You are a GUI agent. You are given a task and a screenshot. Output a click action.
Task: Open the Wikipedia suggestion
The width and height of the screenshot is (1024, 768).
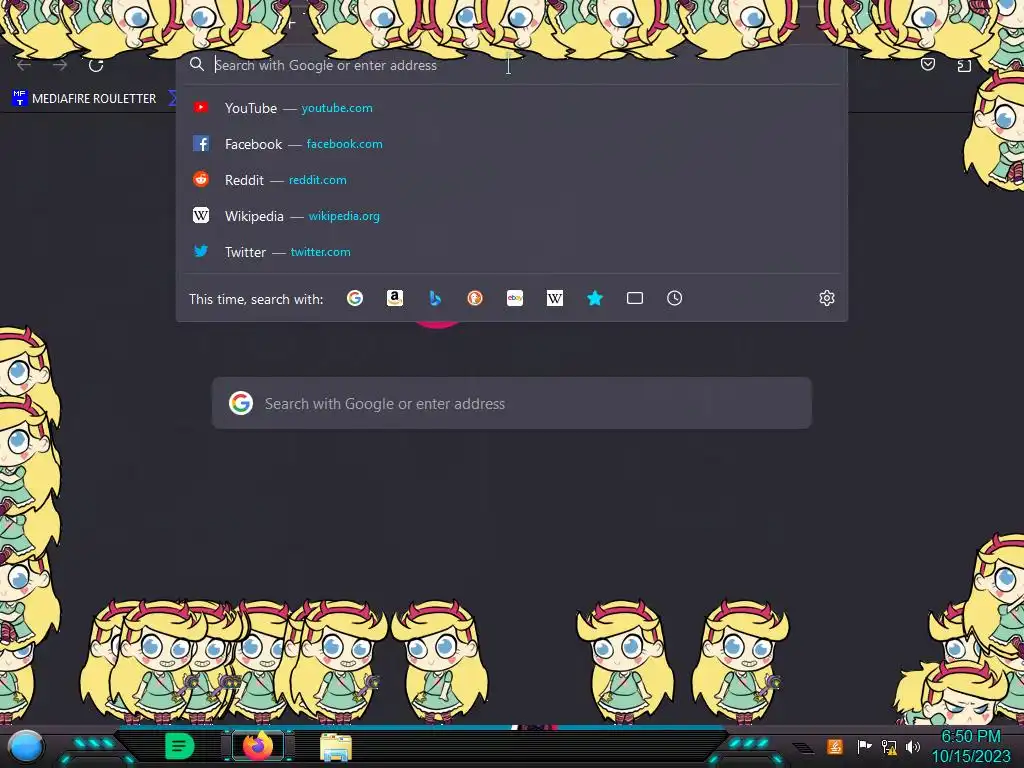512,216
